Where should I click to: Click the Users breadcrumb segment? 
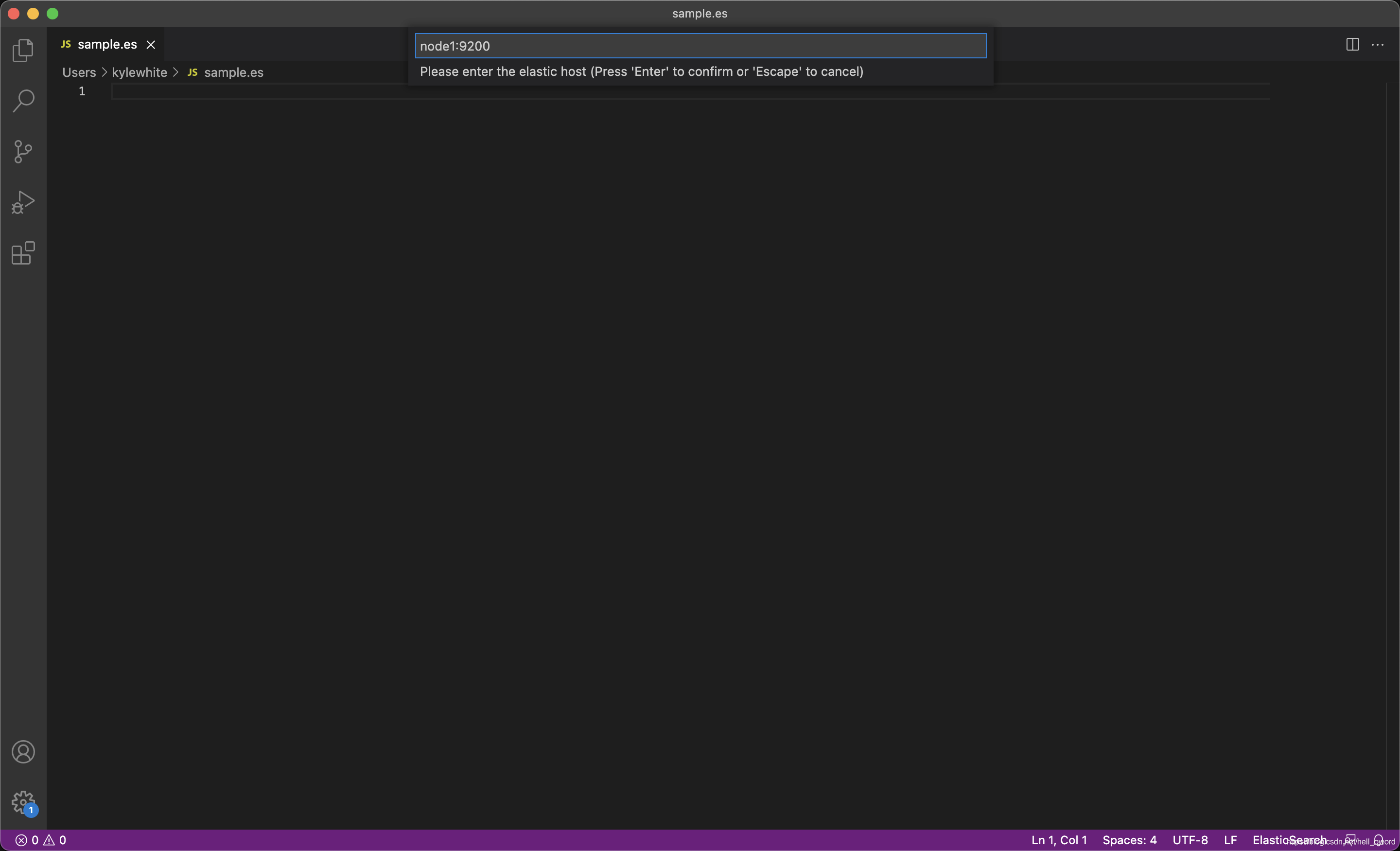tap(79, 72)
